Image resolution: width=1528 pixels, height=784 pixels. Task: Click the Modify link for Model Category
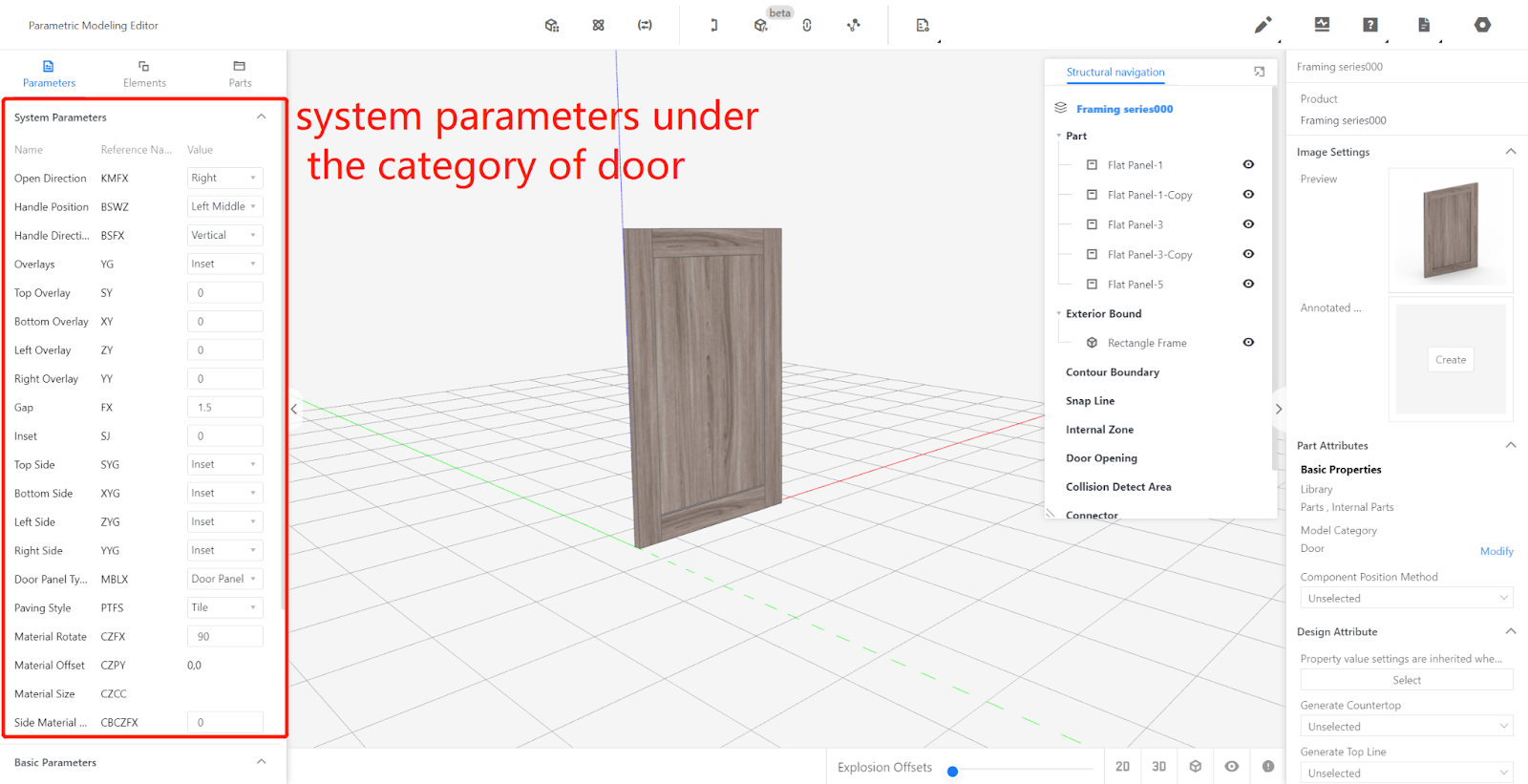click(x=1496, y=551)
